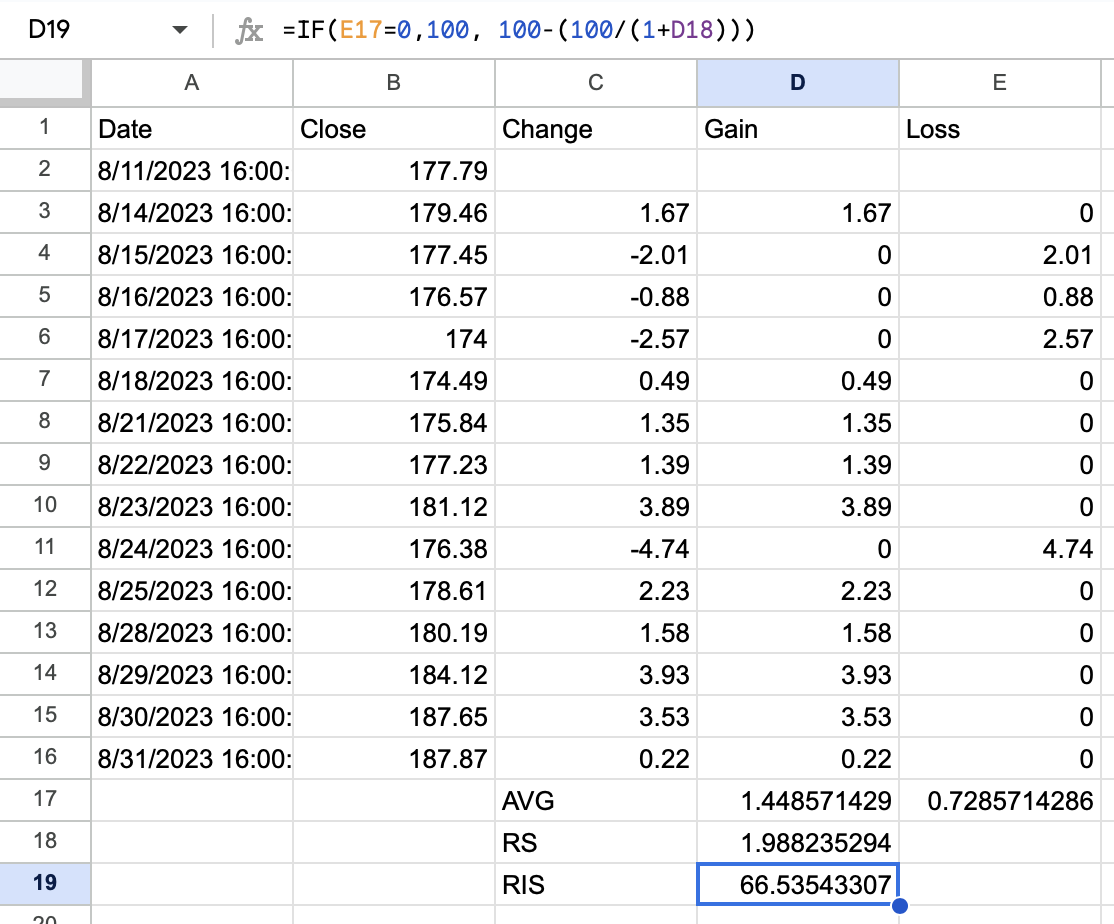
Task: Select column A header
Action: click(192, 83)
